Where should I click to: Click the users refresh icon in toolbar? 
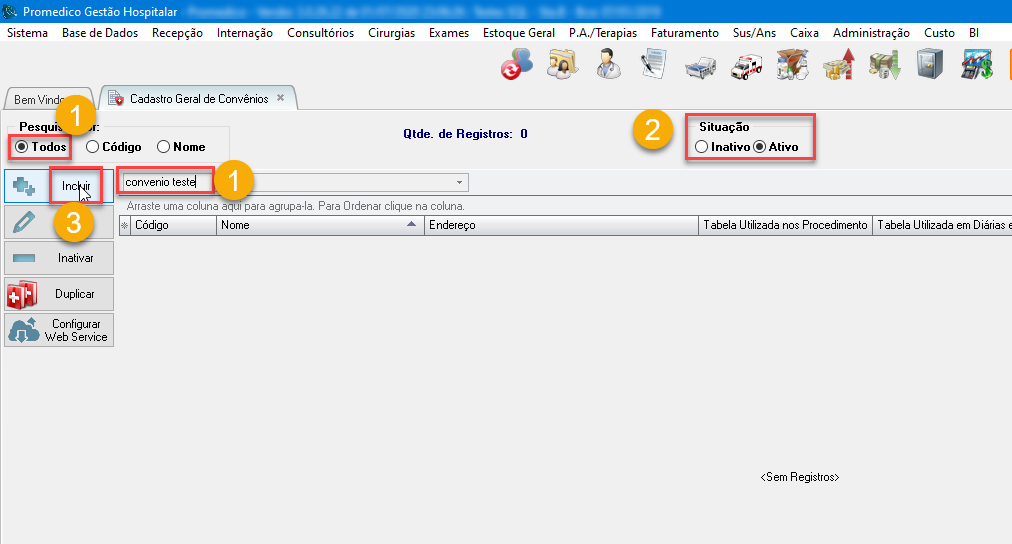[516, 66]
